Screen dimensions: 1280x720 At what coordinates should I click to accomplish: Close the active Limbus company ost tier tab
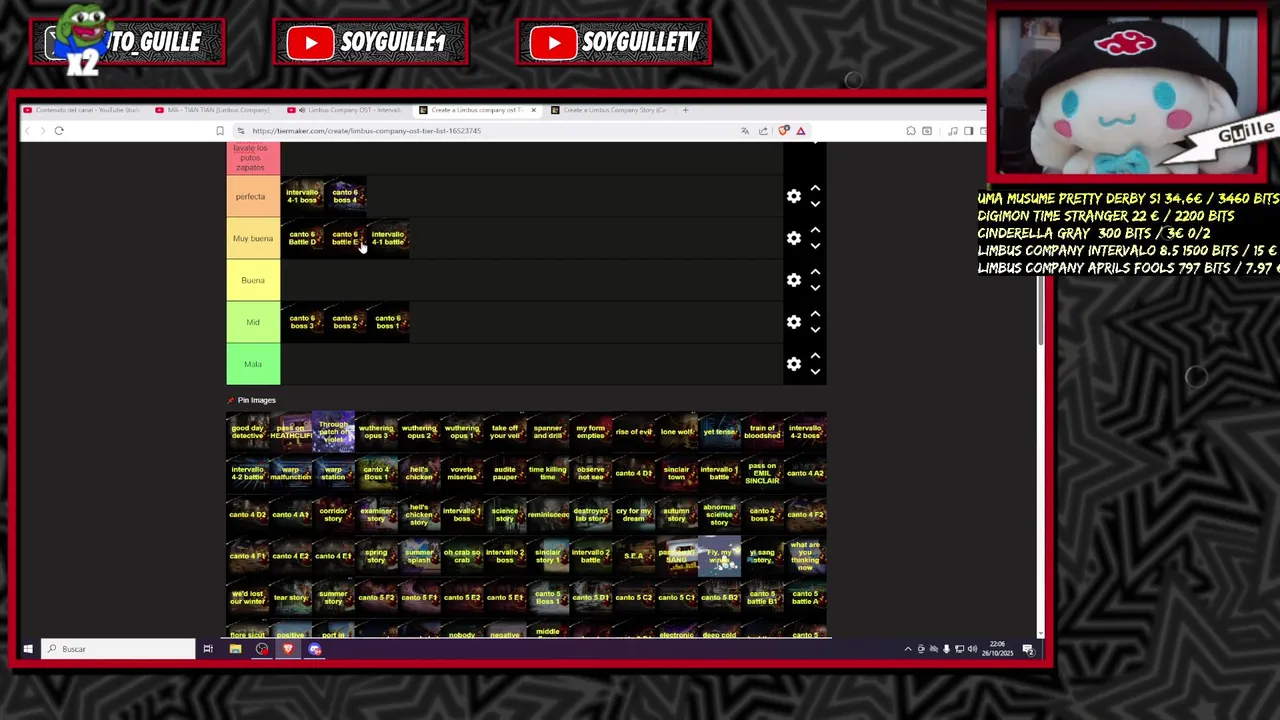(533, 110)
